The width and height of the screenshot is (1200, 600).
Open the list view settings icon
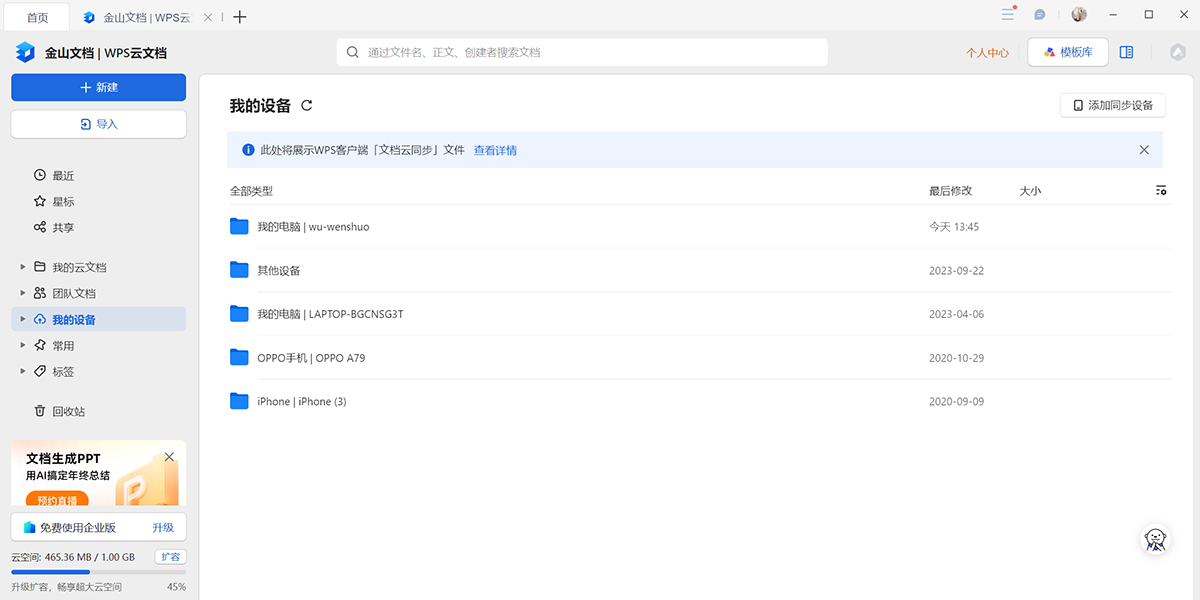click(x=1161, y=190)
